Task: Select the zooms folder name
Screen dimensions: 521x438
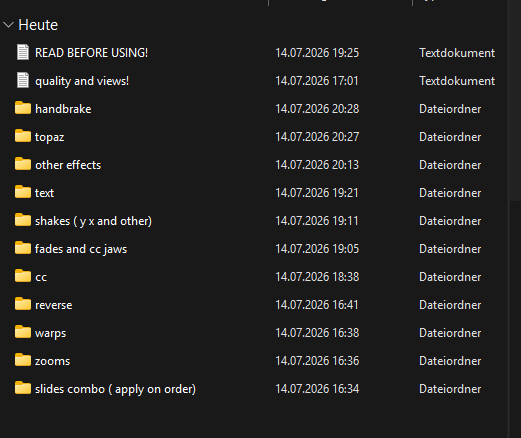Action: pyautogui.click(x=53, y=361)
